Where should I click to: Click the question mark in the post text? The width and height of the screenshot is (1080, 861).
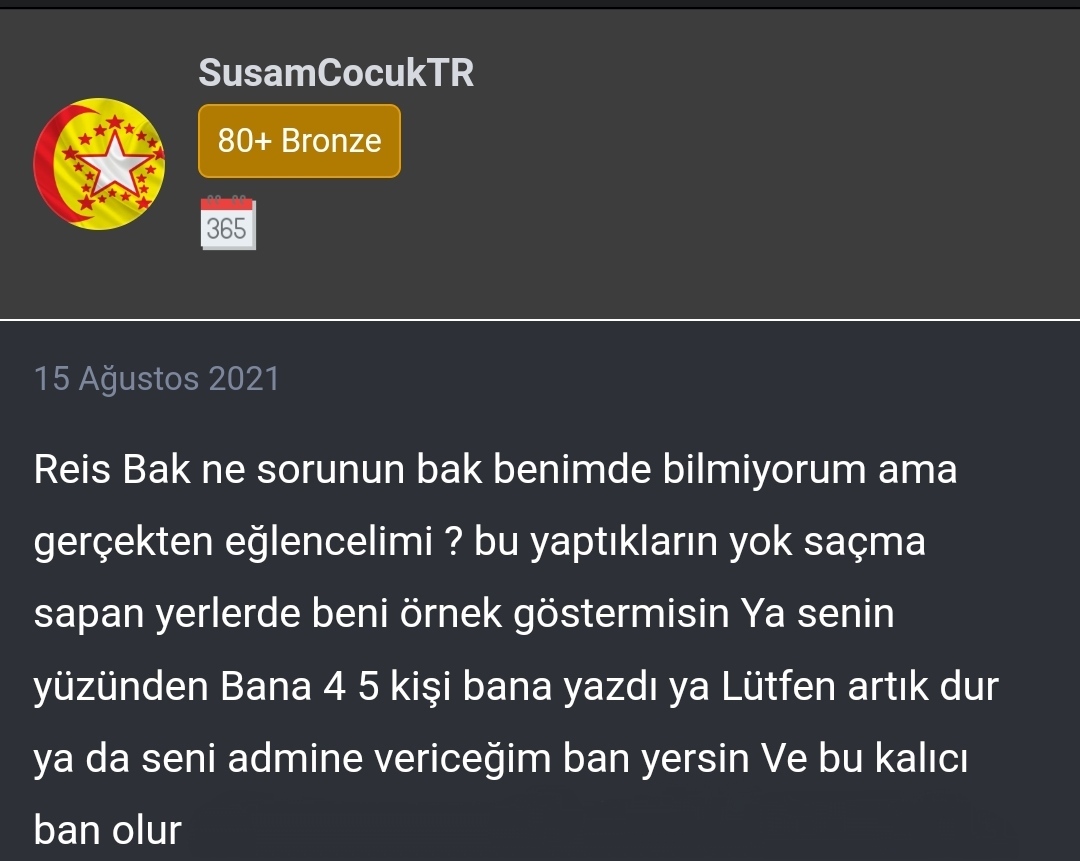click(453, 541)
